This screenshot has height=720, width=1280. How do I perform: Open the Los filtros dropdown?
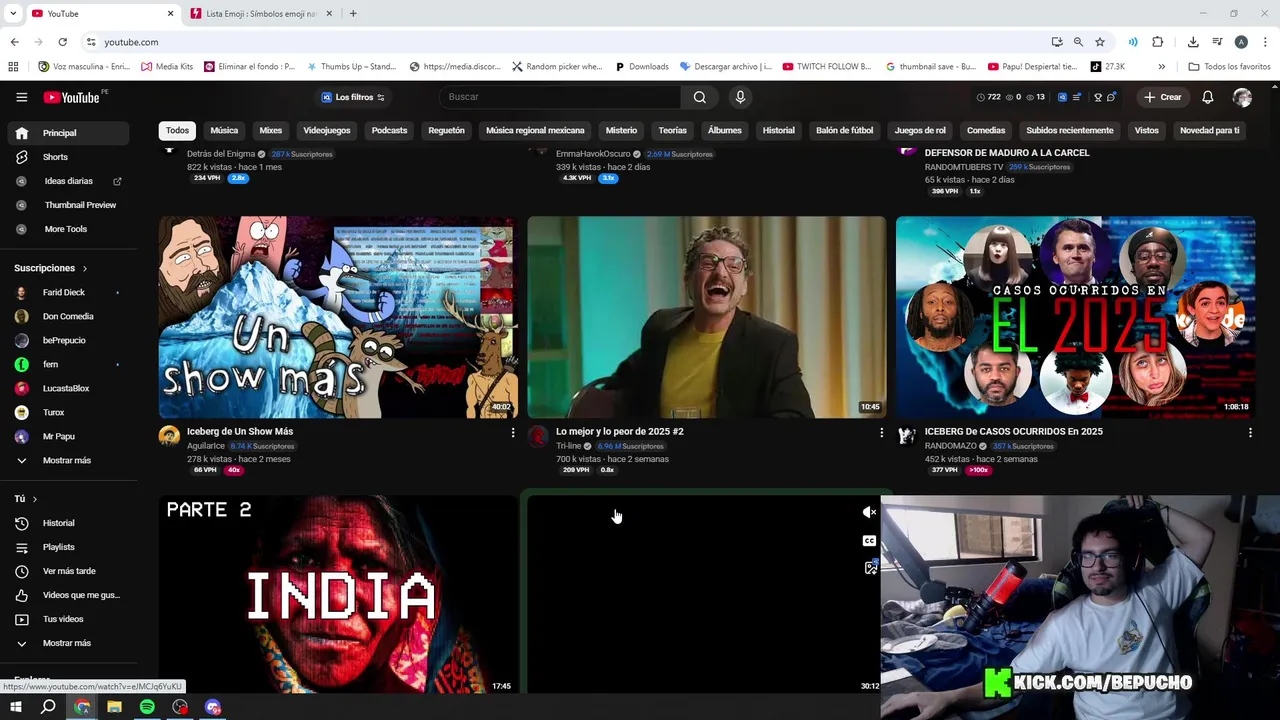pos(353,97)
